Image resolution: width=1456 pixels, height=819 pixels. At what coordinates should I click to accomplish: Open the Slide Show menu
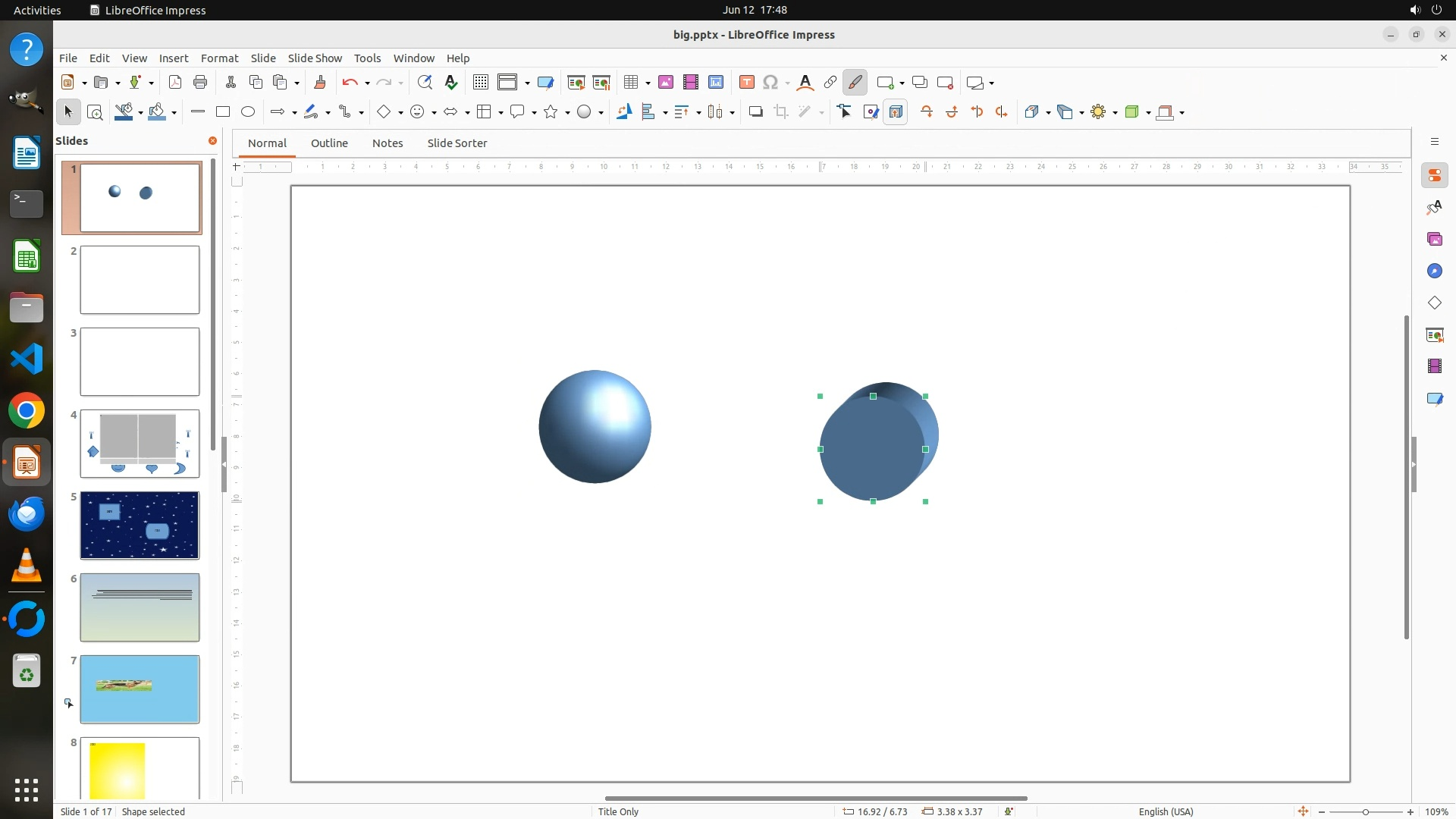click(314, 58)
